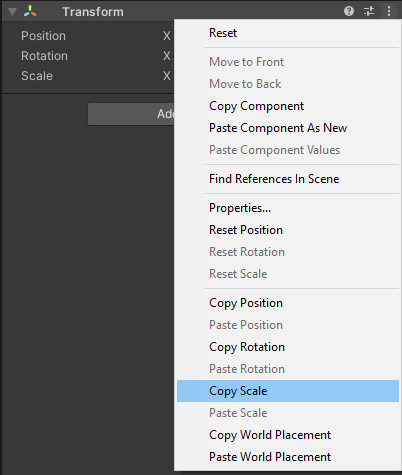Click the Scale property label

(37, 76)
